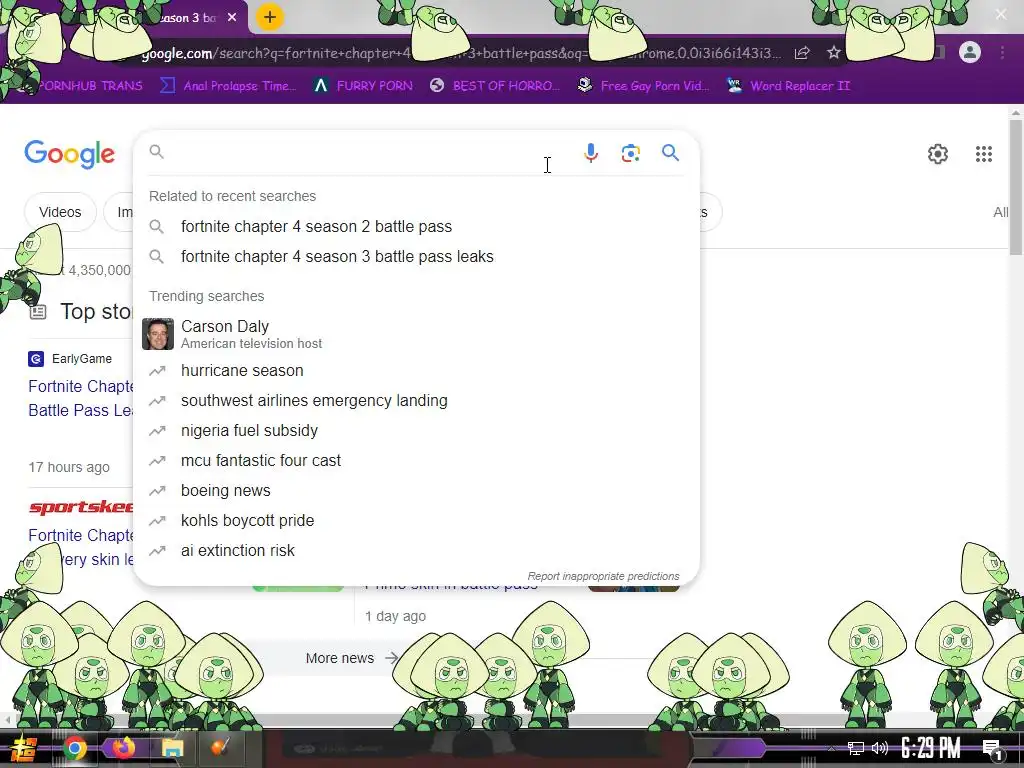This screenshot has width=1024, height=768.
Task: Open the Word Replacer II bookmark
Action: [788, 86]
